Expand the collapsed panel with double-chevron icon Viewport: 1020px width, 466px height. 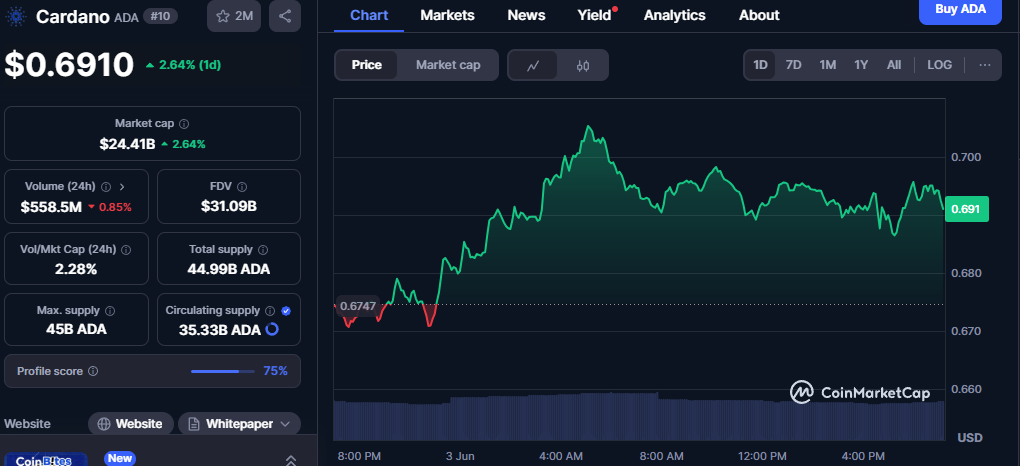[x=291, y=460]
